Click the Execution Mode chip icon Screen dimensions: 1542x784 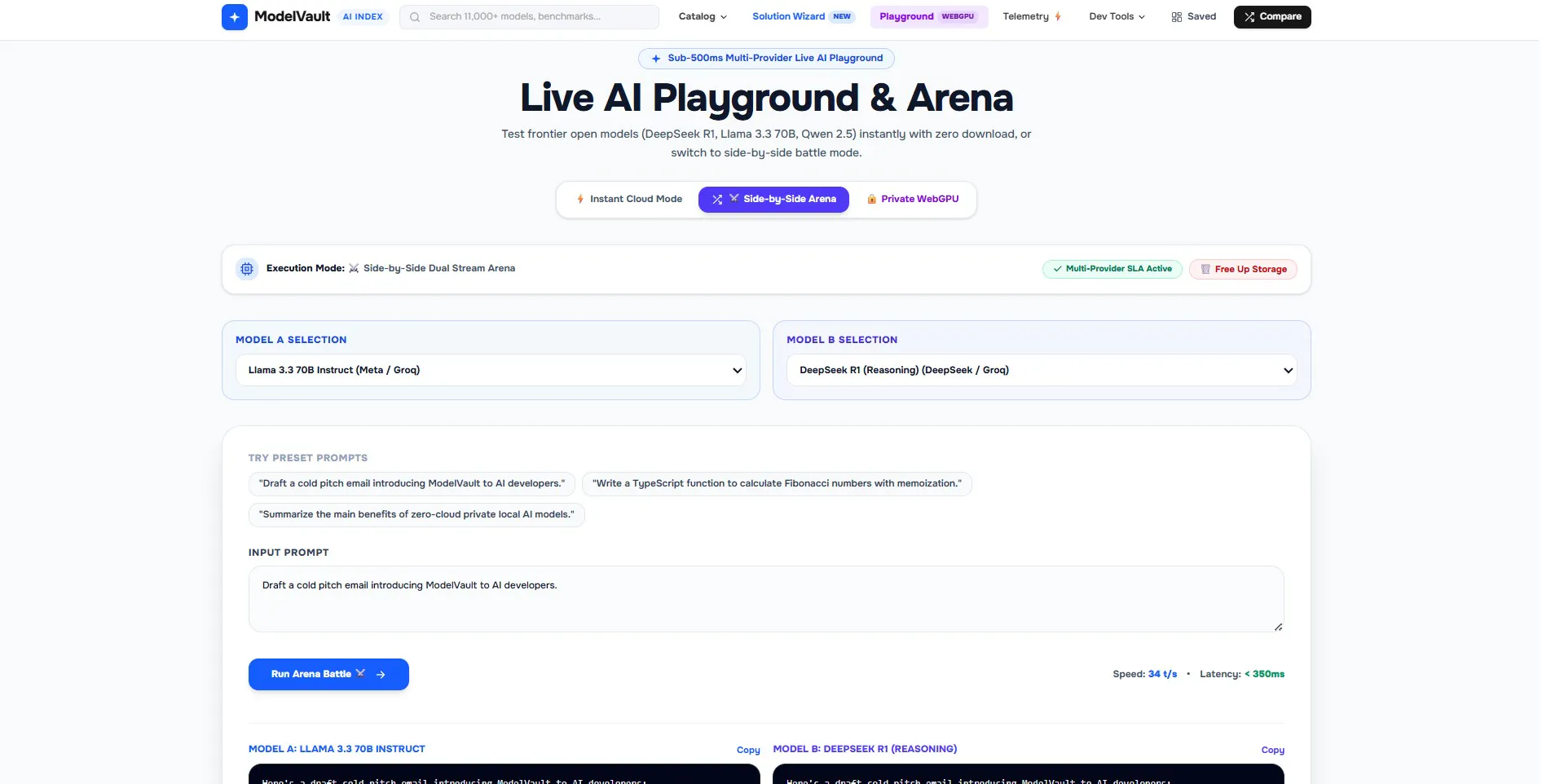tap(247, 269)
